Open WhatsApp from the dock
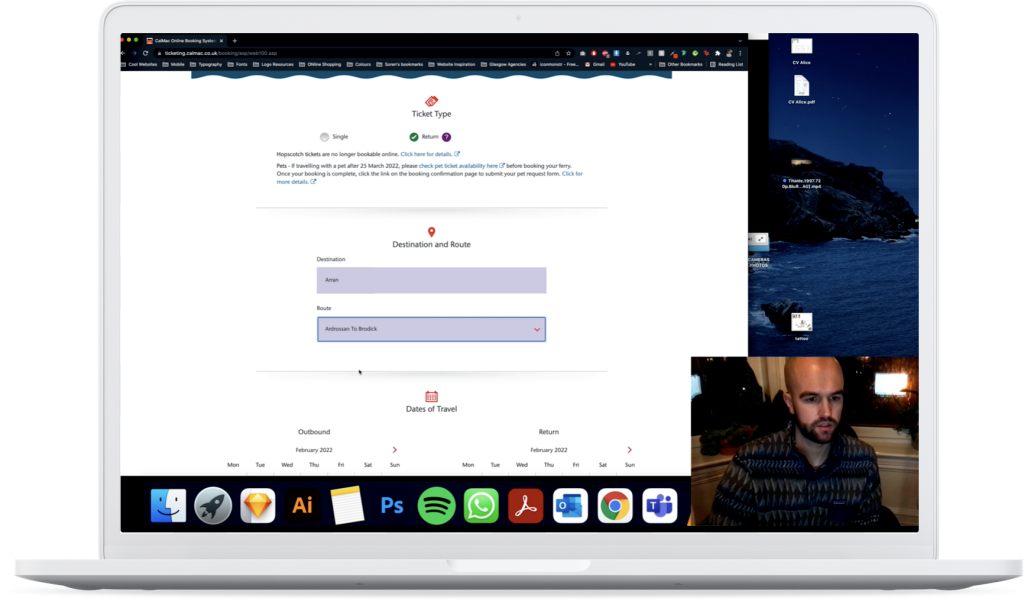Viewport: 1024px width, 601px height. pyautogui.click(x=481, y=506)
